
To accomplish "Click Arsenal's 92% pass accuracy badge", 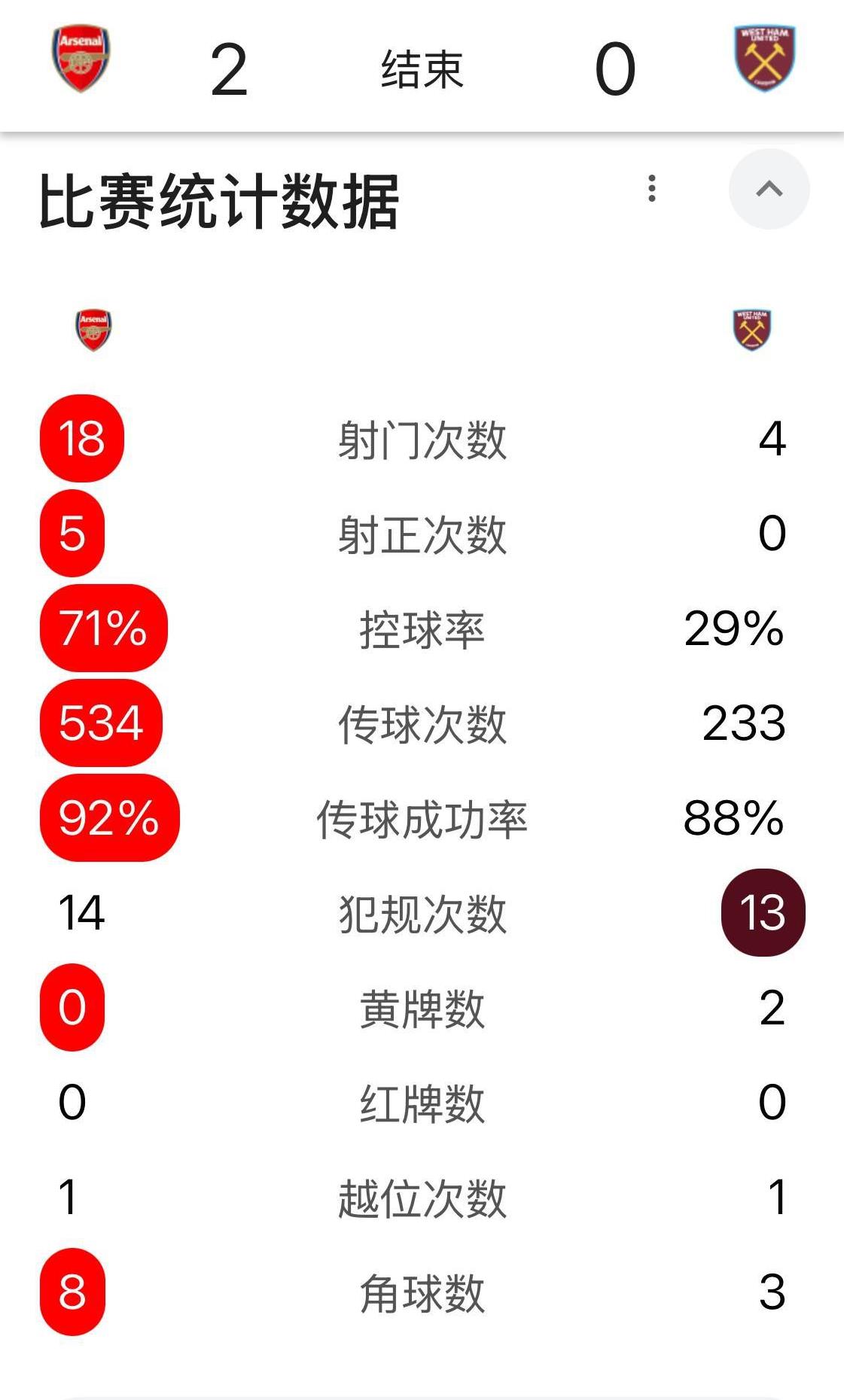I will pos(109,817).
